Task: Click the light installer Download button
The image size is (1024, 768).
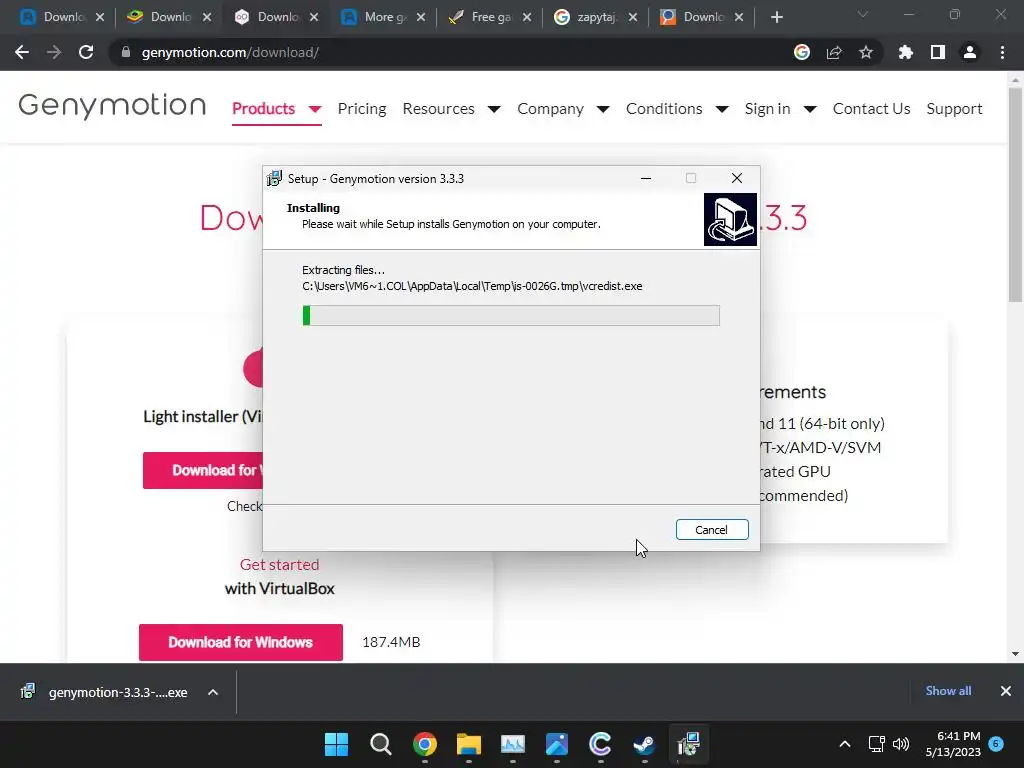Action: [x=203, y=470]
